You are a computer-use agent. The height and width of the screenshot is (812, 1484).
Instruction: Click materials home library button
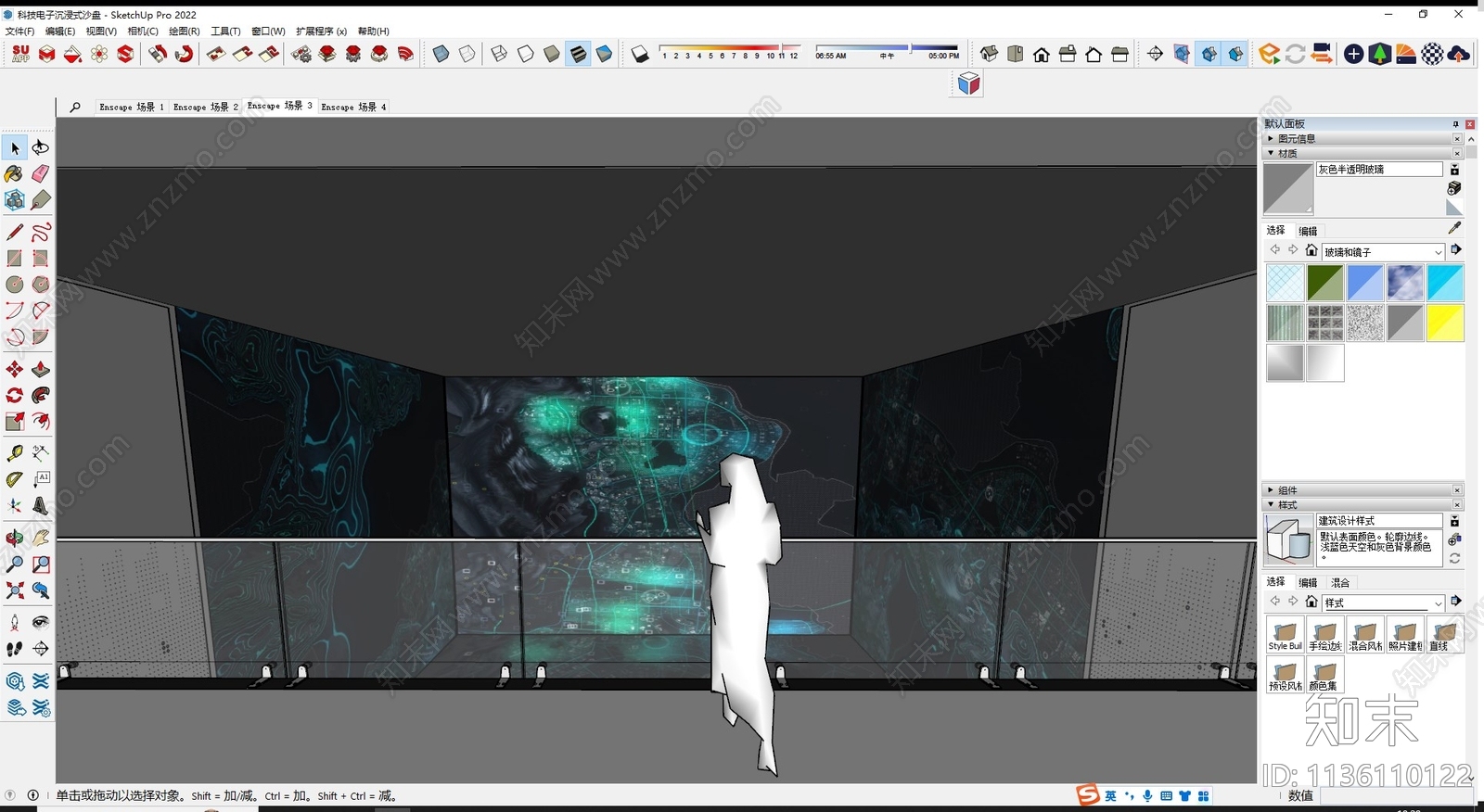coord(1311,250)
